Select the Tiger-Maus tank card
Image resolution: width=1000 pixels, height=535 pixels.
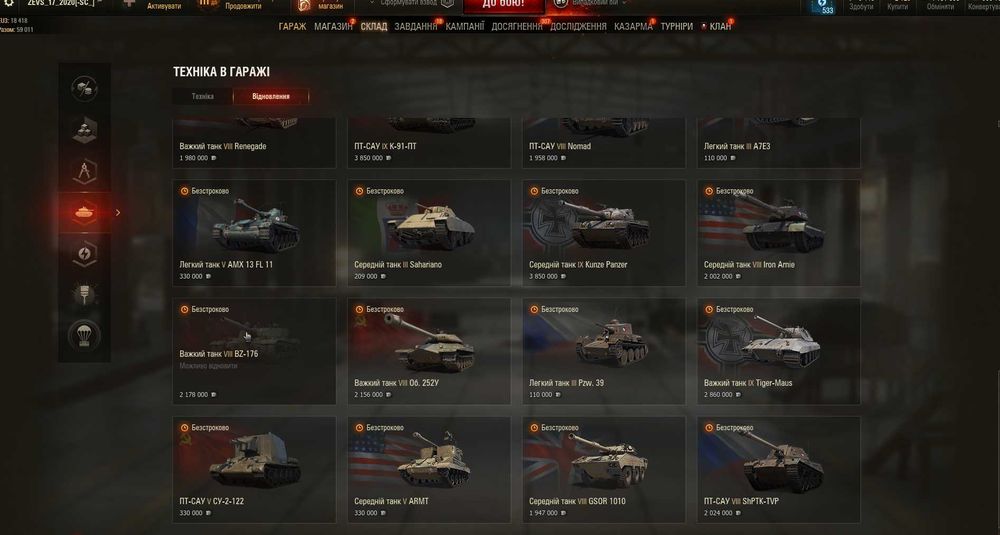(779, 351)
